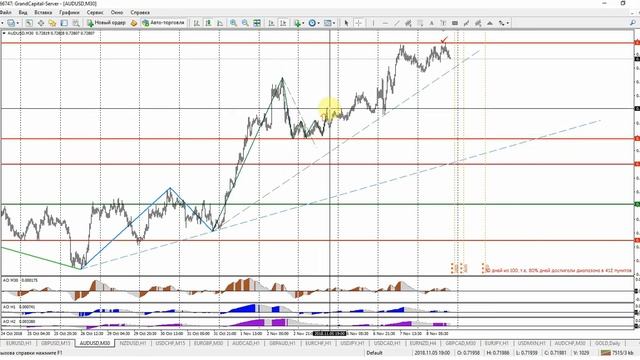
Task: Select equidistant channel drawing tool
Action: (408, 23)
